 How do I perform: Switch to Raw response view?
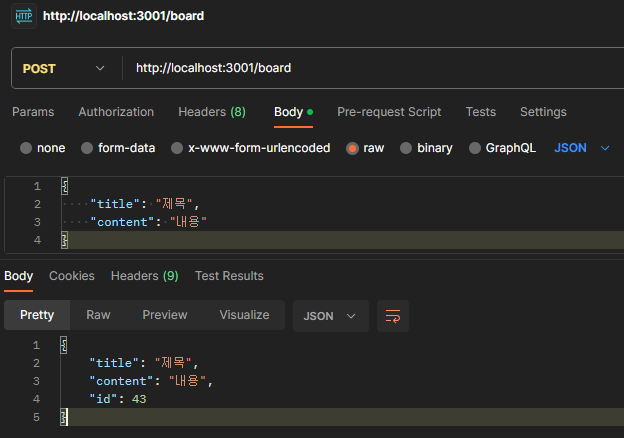98,315
